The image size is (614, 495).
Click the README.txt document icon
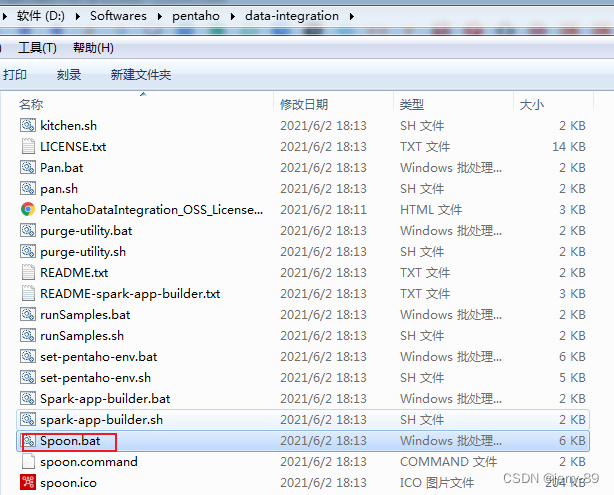tap(28, 273)
